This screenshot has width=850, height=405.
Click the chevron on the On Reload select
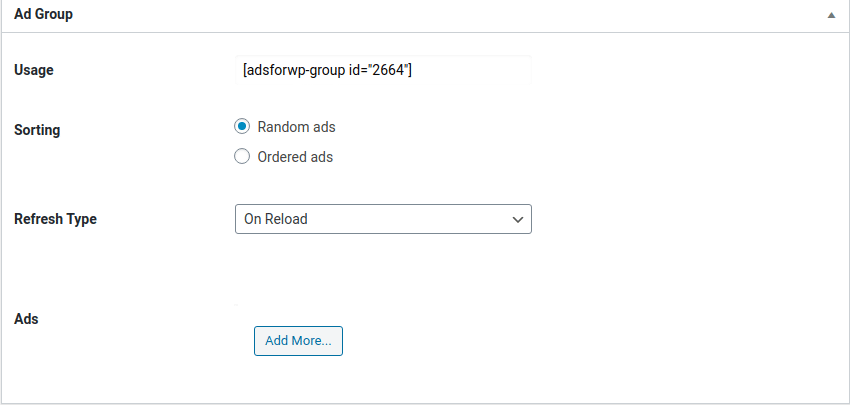(x=518, y=220)
